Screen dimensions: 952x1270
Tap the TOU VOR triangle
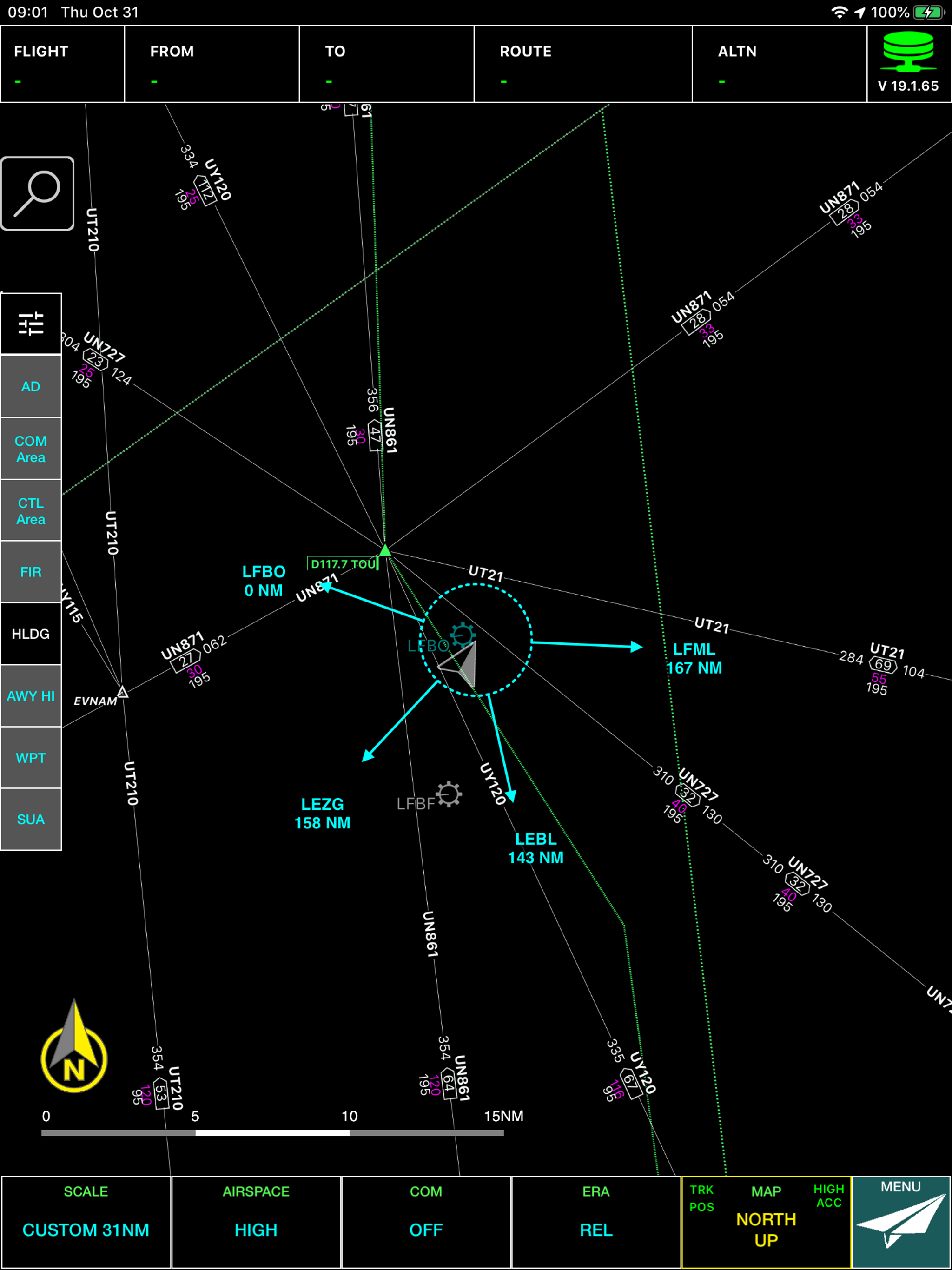385,550
